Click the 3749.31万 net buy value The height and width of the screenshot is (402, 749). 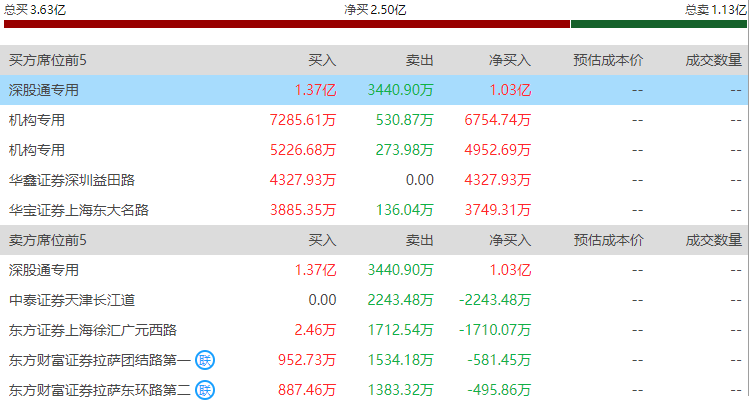click(497, 210)
